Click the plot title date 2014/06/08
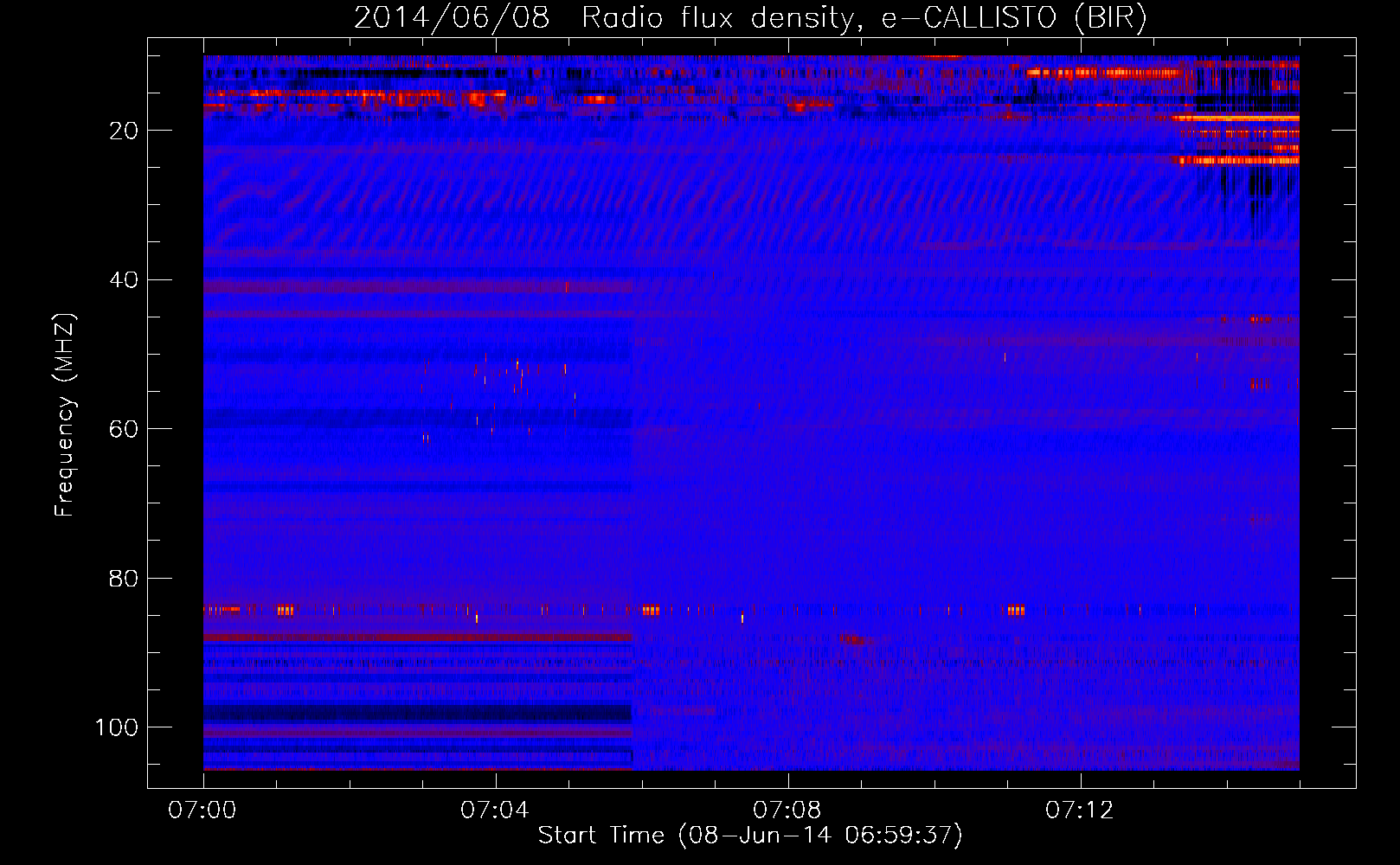The width and height of the screenshot is (1400, 865). coord(452,17)
